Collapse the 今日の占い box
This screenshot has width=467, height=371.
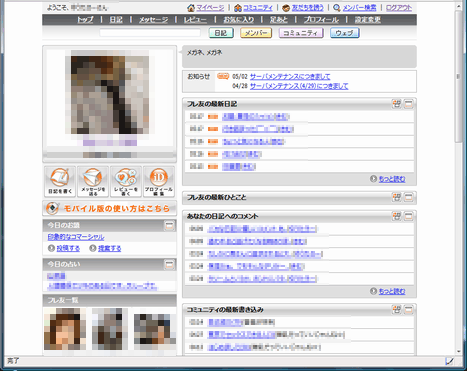[169, 264]
